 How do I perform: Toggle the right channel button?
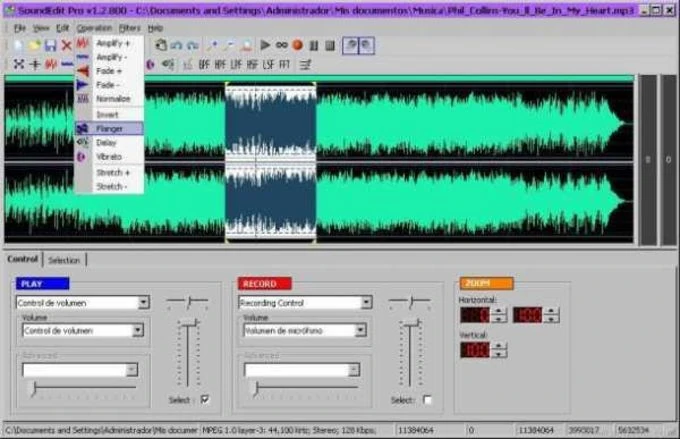[x=366, y=46]
